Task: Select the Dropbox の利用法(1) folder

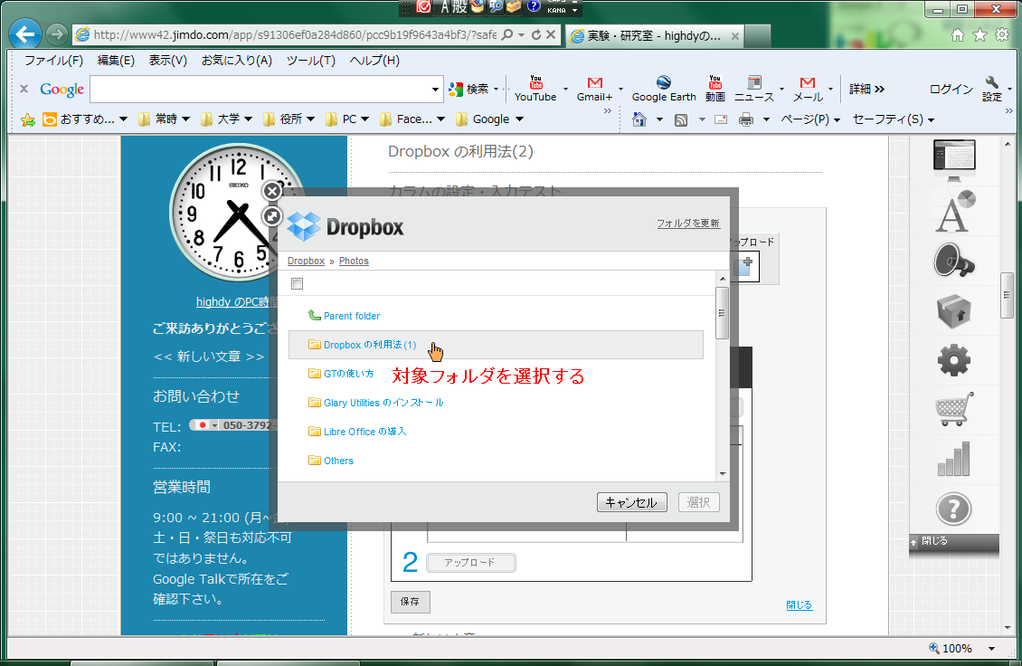Action: pyautogui.click(x=496, y=345)
